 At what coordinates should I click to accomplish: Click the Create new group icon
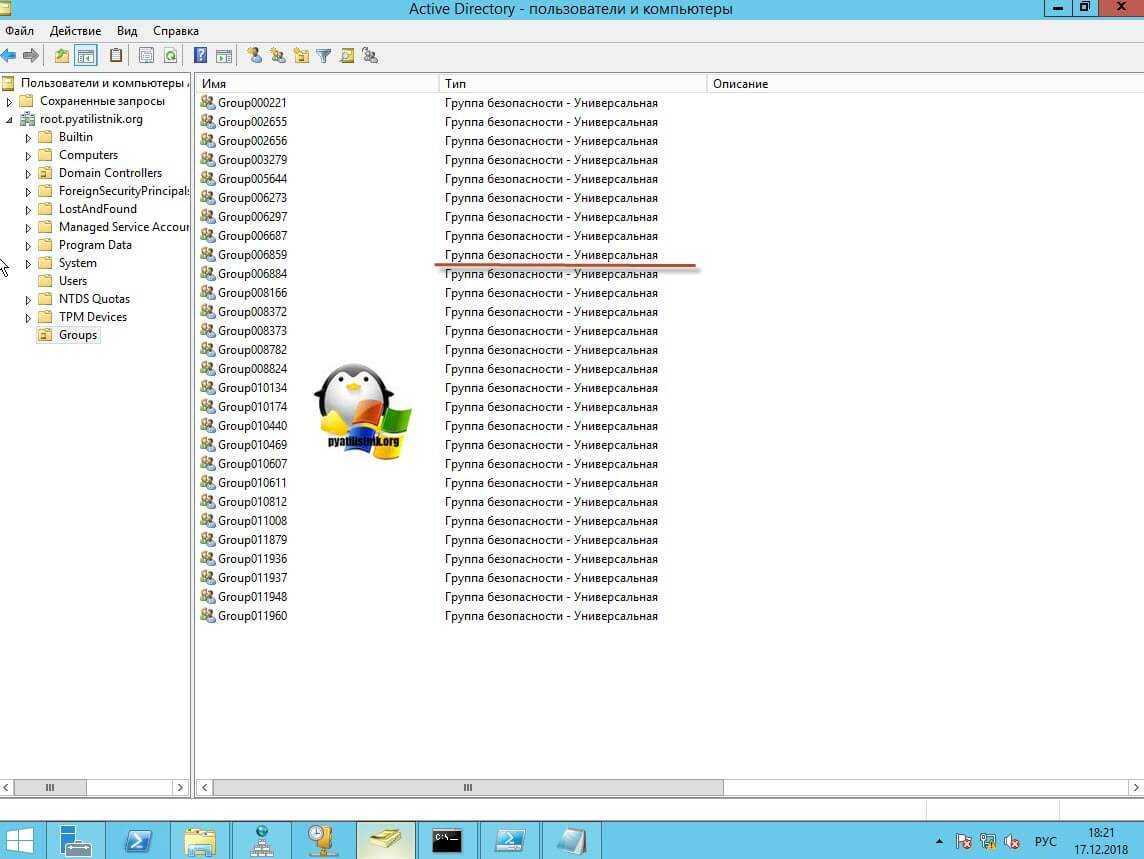277,56
